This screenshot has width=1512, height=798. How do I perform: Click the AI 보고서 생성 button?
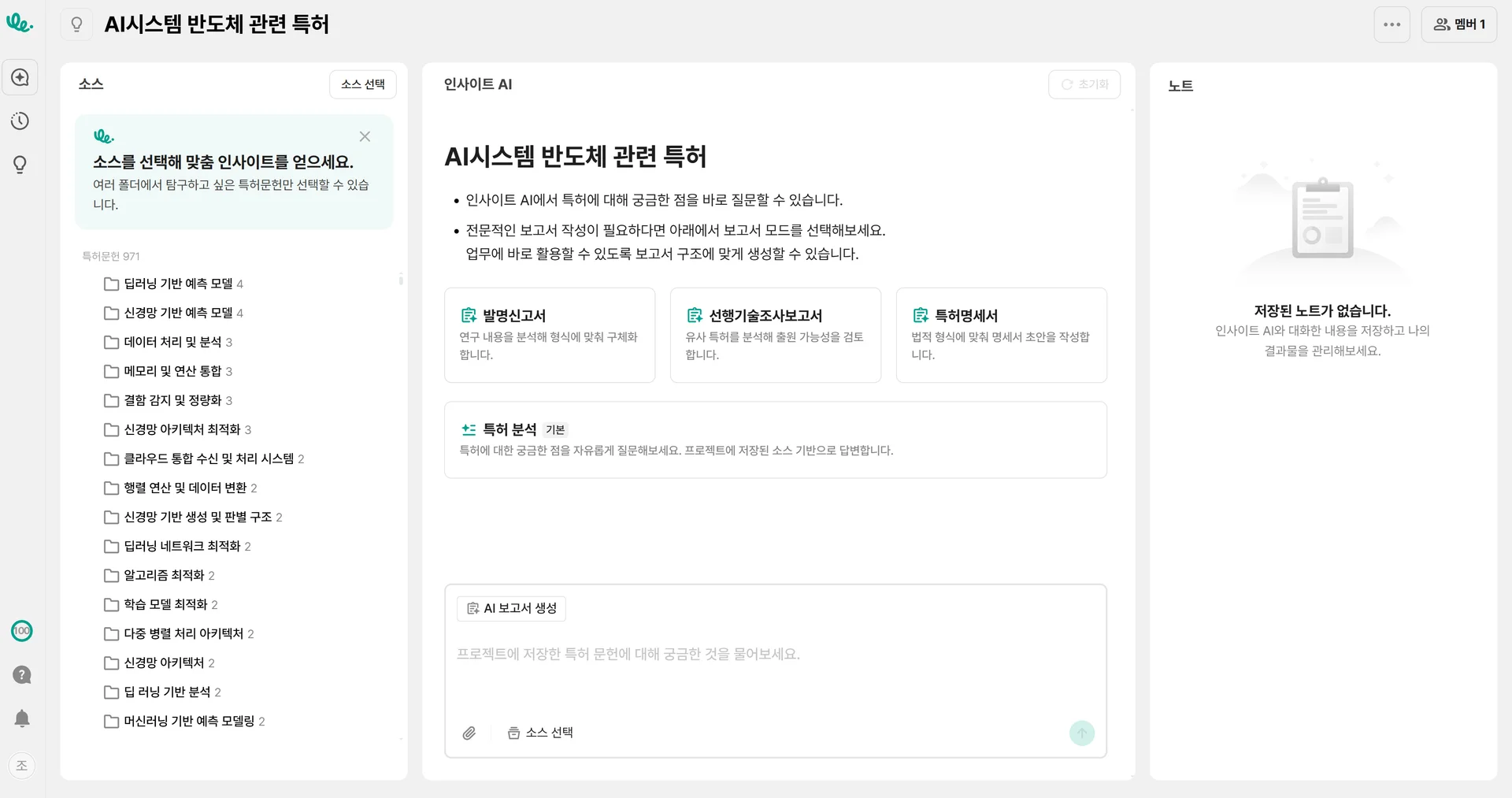coord(512,608)
